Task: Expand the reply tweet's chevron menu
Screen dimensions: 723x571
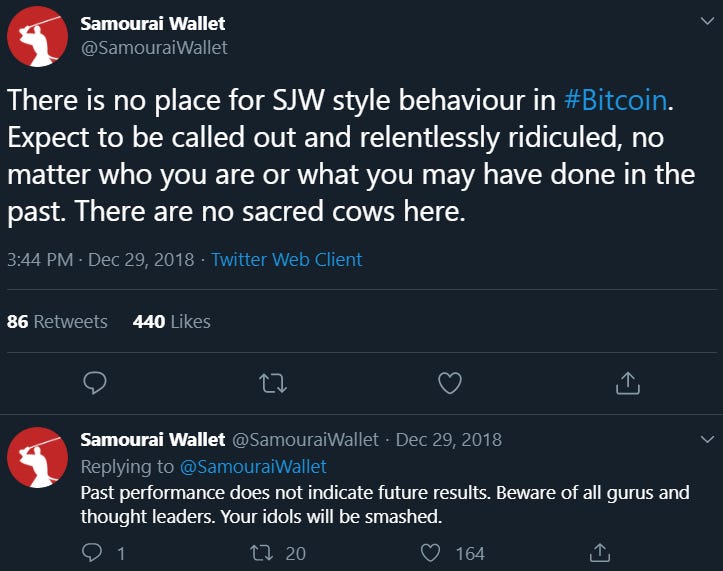Action: (707, 439)
